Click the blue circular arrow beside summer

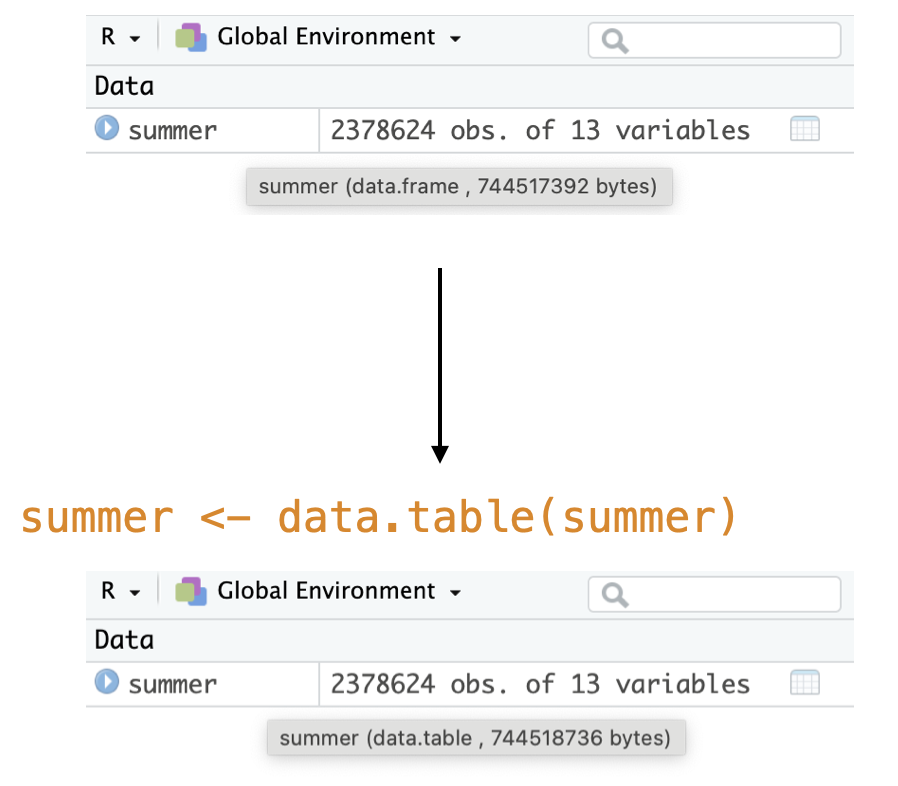(x=105, y=128)
